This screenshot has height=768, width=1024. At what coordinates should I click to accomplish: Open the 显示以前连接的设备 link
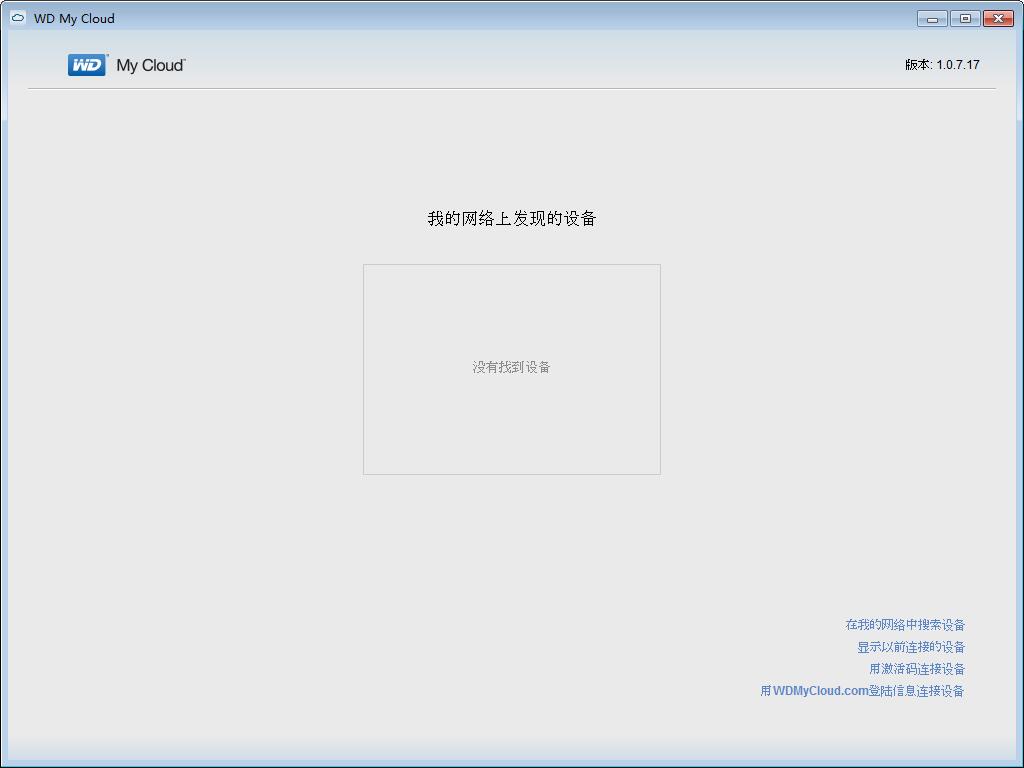point(911,647)
